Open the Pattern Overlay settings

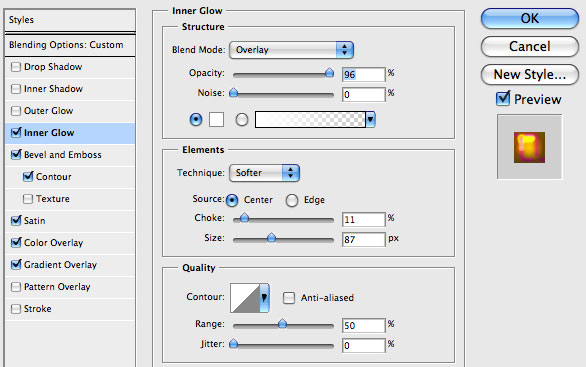pyautogui.click(x=57, y=287)
